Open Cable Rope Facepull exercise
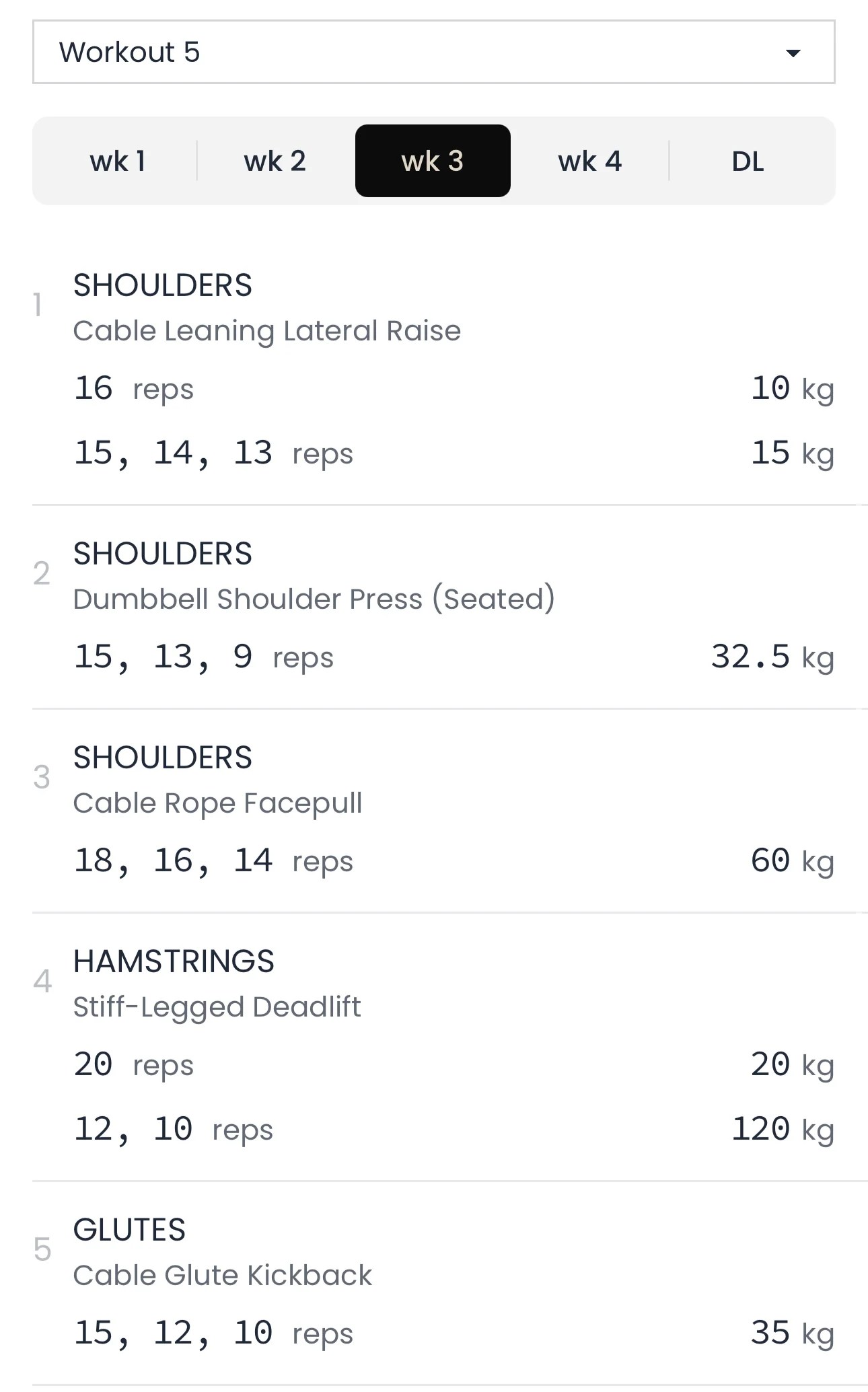 [x=217, y=803]
